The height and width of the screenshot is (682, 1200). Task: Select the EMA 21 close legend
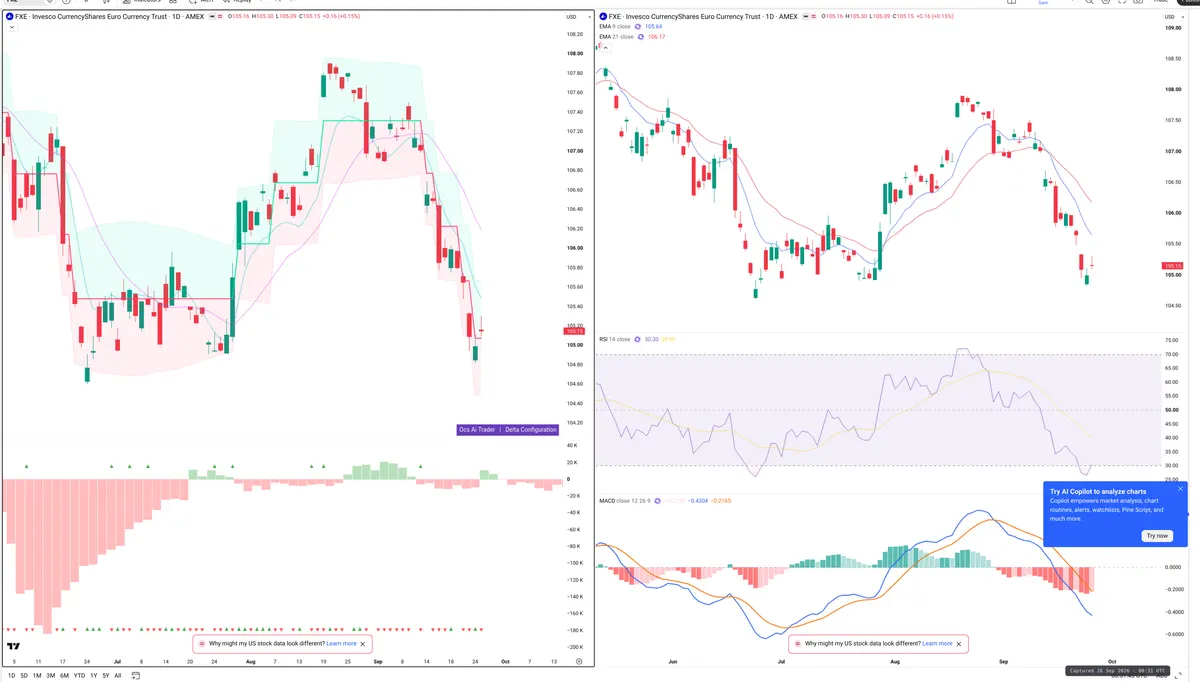[616, 37]
